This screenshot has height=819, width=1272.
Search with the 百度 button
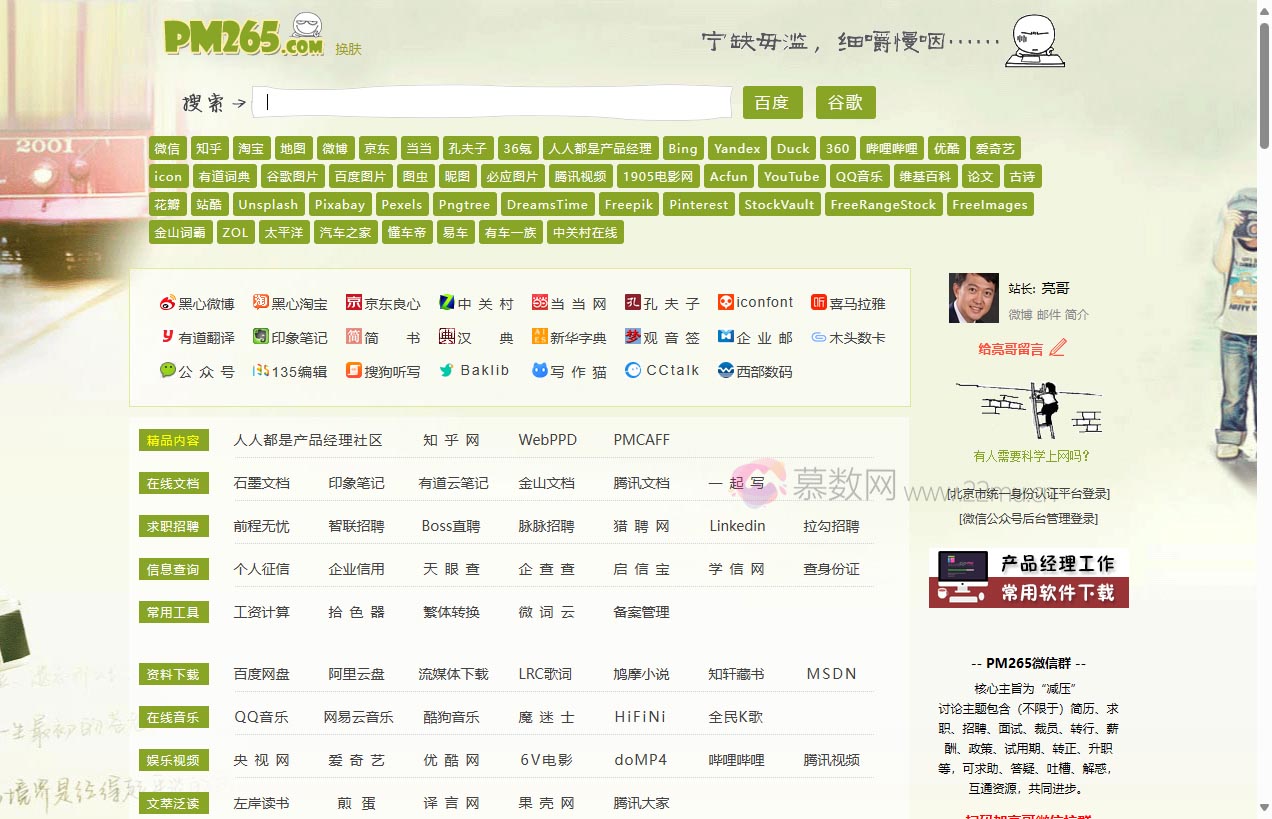(772, 102)
